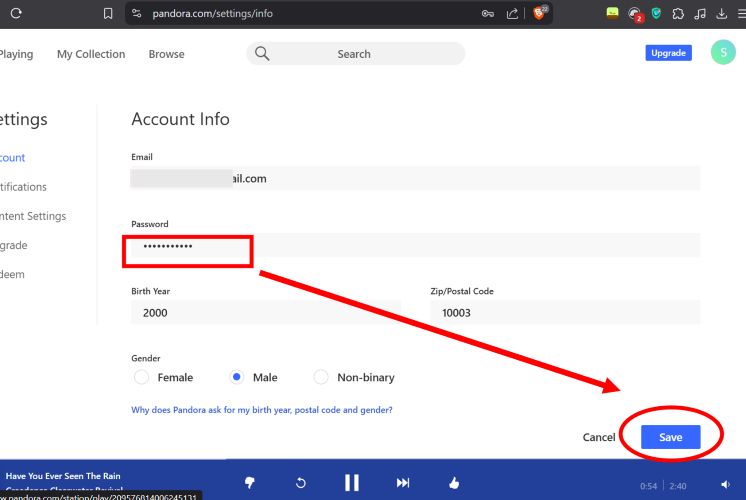Click the Zip/Postal Code field showing 10003
The height and width of the screenshot is (500, 746).
[565, 313]
